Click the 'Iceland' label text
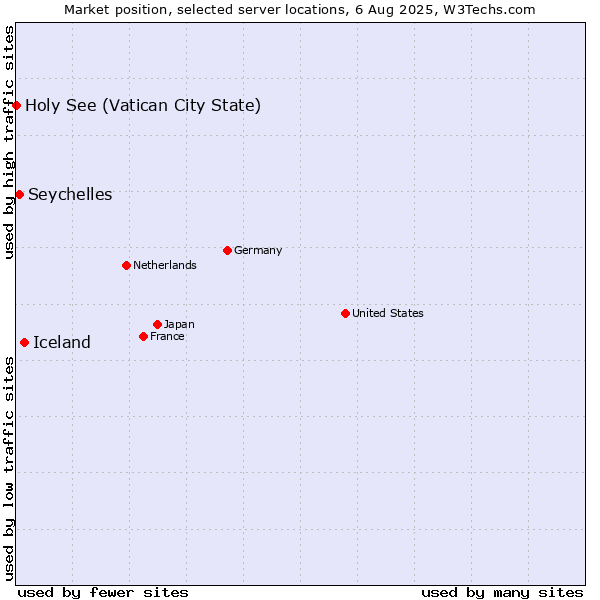Viewport: 600px width, 600px height. point(62,342)
